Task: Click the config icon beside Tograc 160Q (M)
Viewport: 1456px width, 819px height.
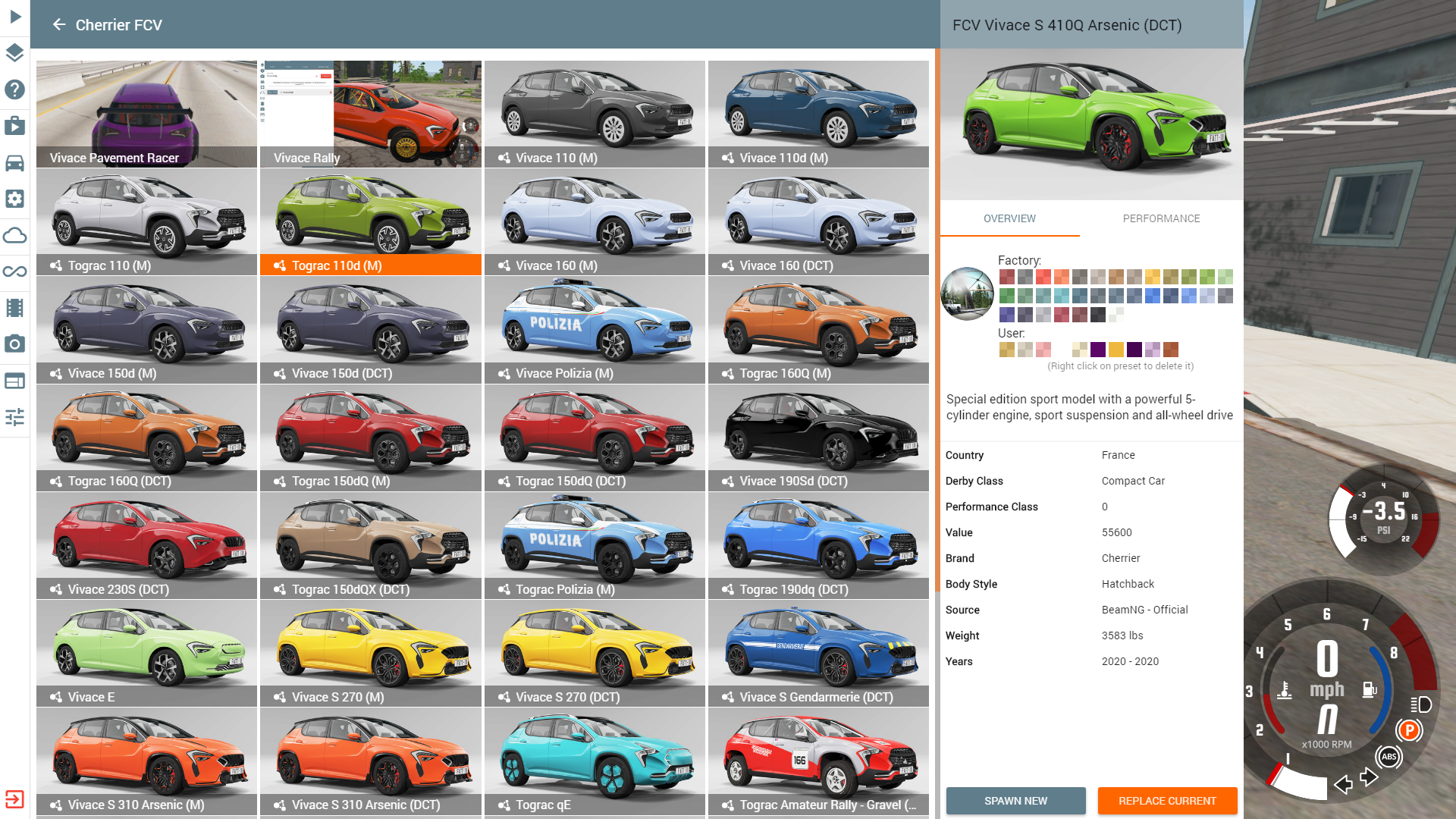Action: [728, 374]
